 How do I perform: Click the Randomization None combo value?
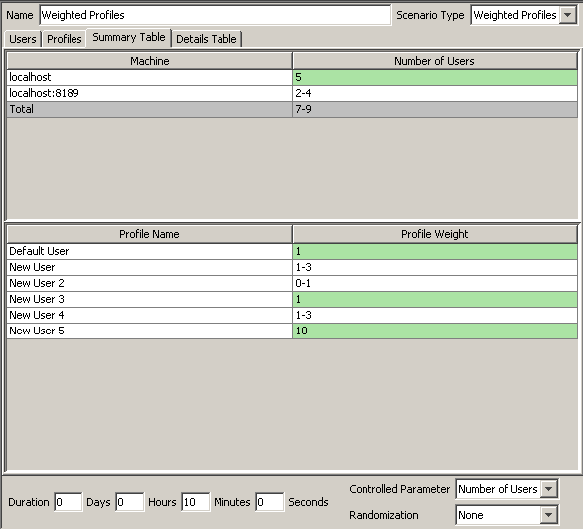(498, 515)
